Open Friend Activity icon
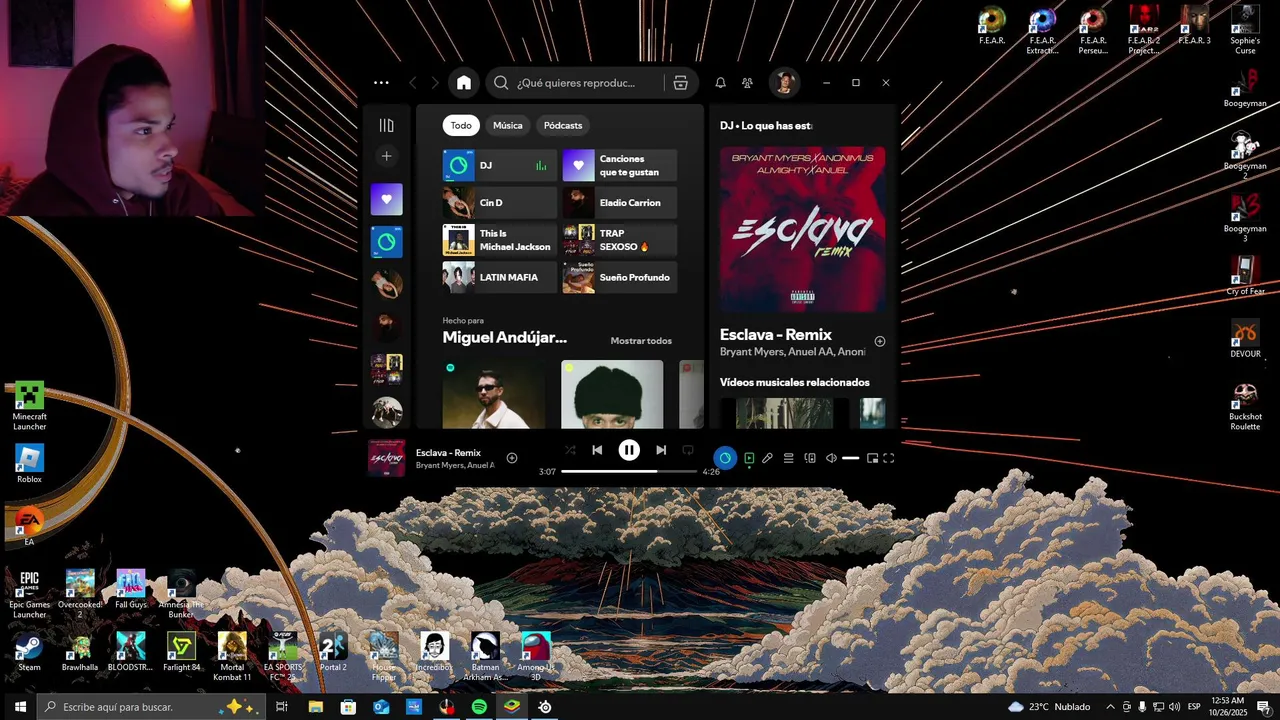Viewport: 1280px width, 720px height. point(747,83)
